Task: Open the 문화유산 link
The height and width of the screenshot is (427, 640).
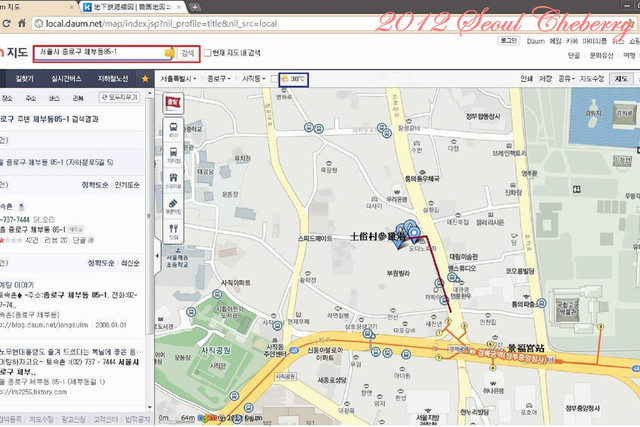Action: (601, 56)
